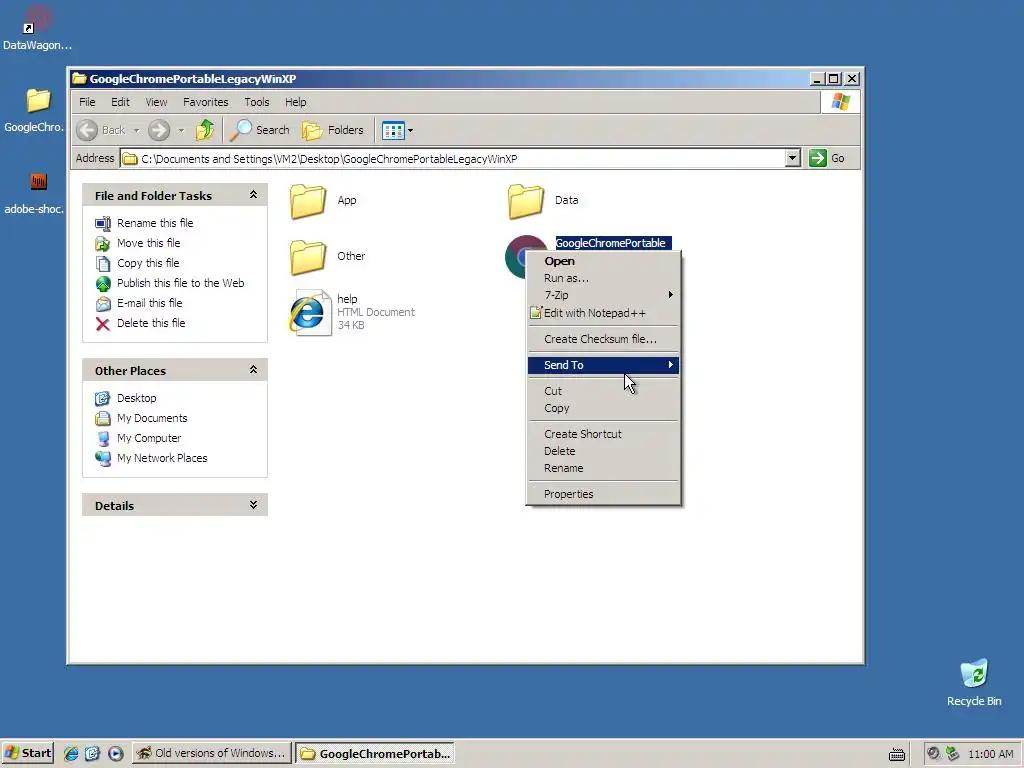Open the Address bar dropdown
1024x768 pixels.
[792, 158]
